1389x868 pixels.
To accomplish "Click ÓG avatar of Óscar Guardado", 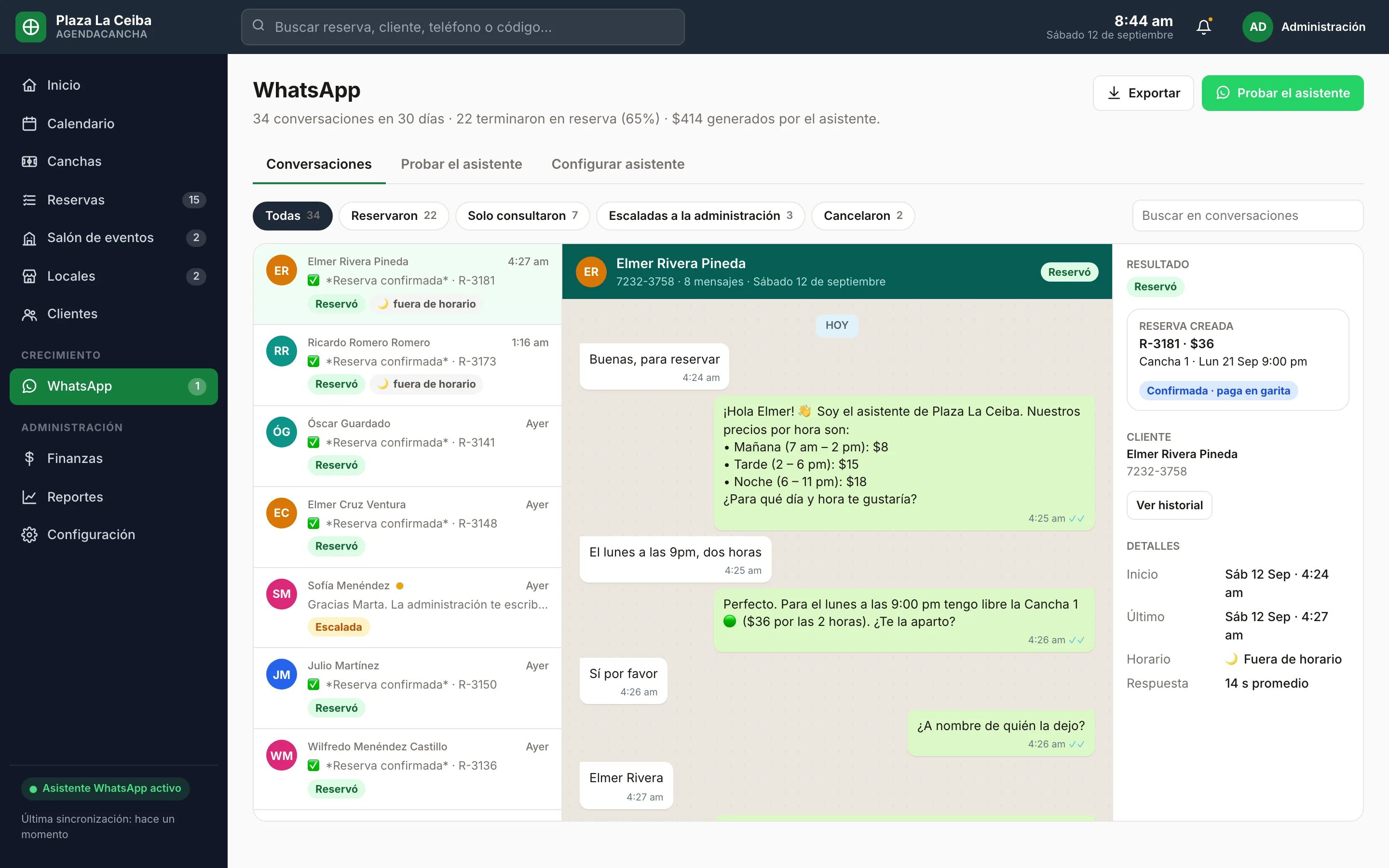I will [281, 432].
